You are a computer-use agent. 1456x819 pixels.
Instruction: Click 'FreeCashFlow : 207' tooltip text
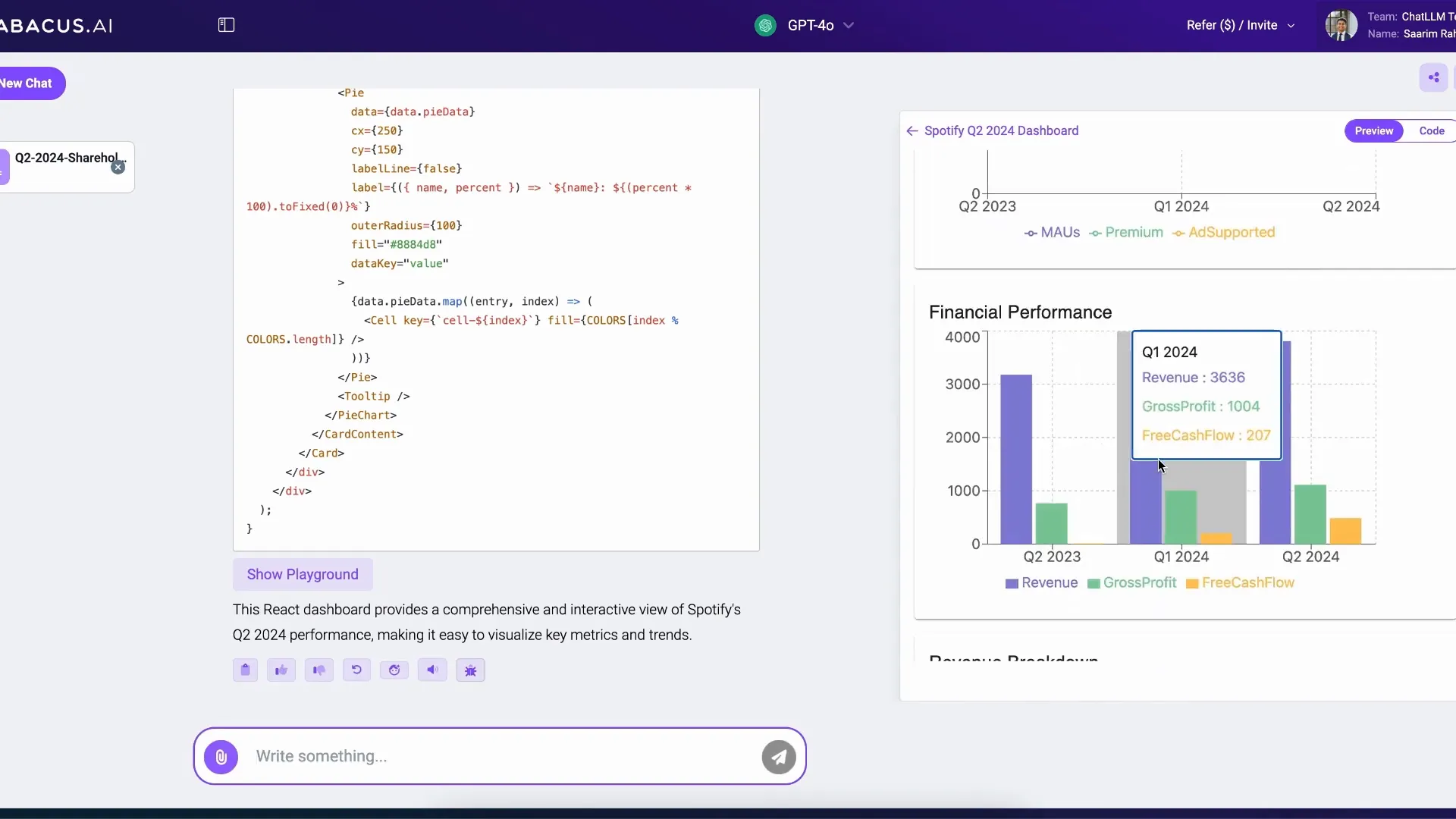click(x=1206, y=435)
